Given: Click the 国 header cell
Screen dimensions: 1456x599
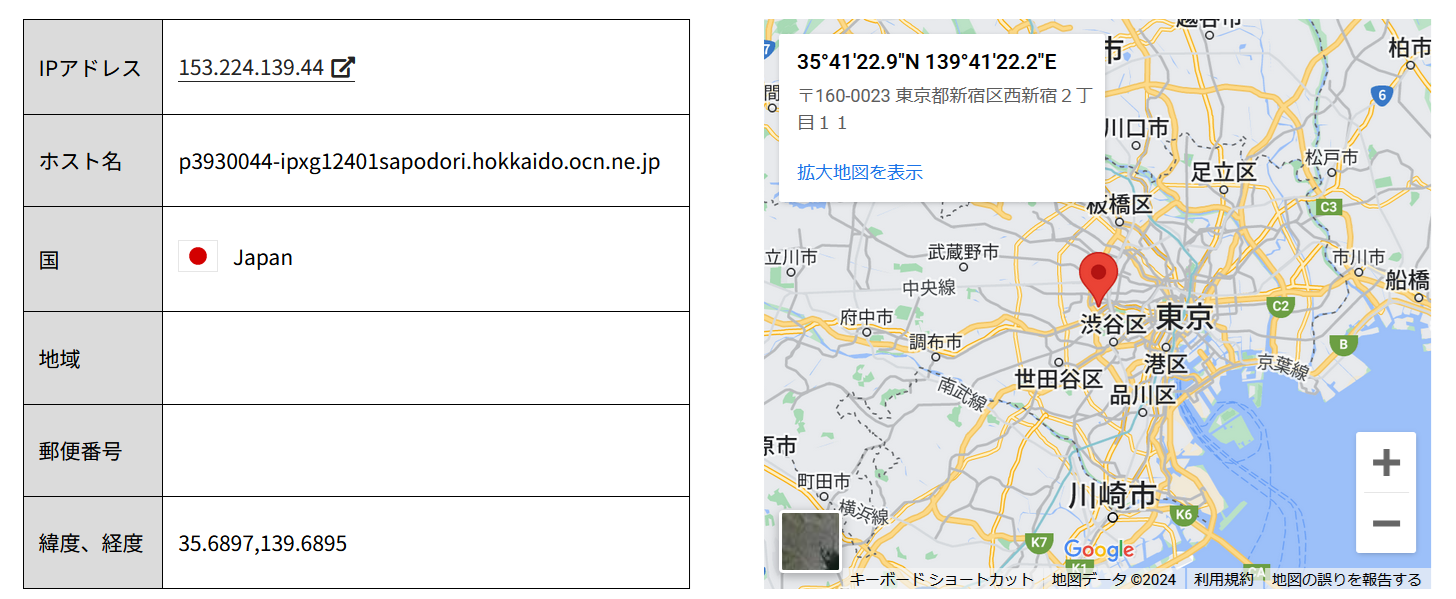Looking at the screenshot, I should click(x=93, y=259).
